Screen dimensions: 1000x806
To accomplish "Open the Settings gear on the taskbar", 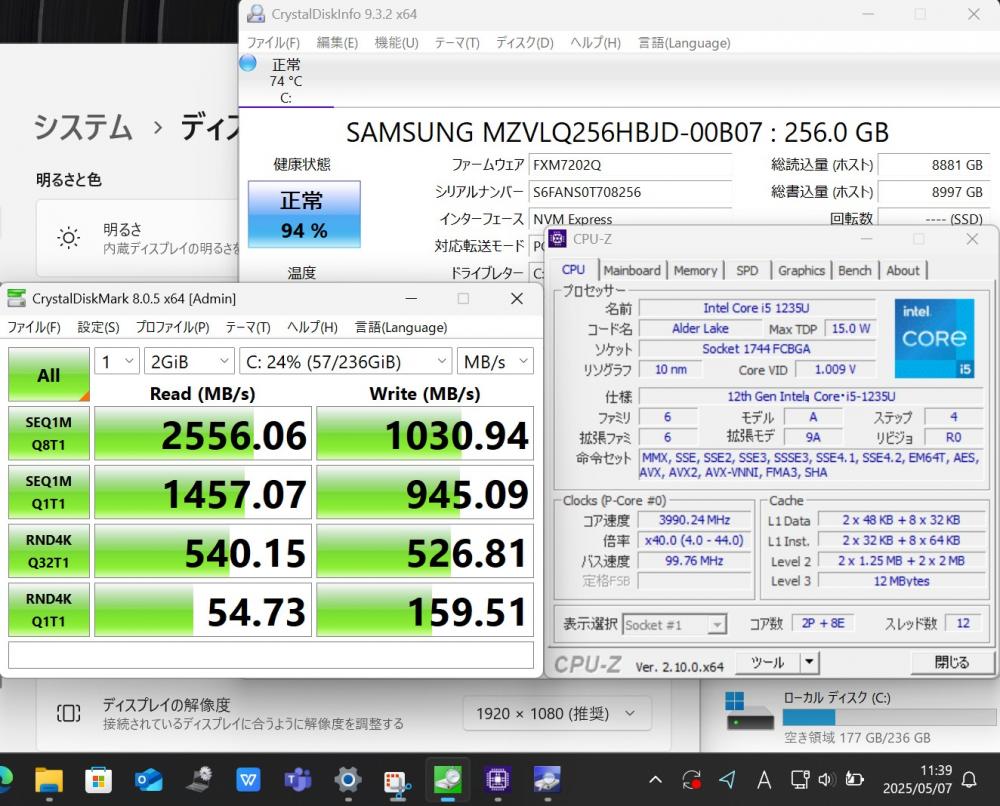I will click(x=348, y=779).
